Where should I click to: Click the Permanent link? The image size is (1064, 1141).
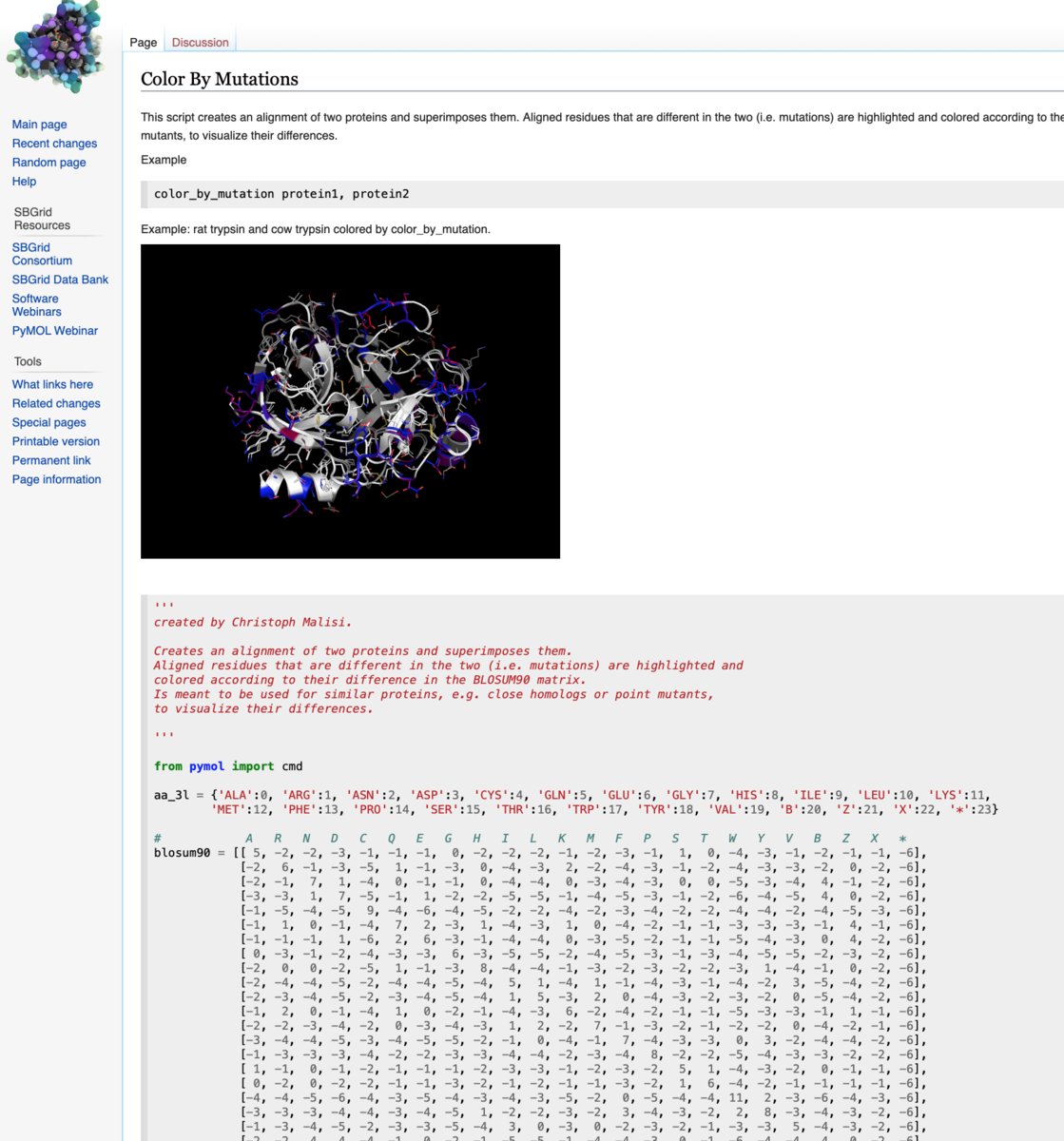51,460
